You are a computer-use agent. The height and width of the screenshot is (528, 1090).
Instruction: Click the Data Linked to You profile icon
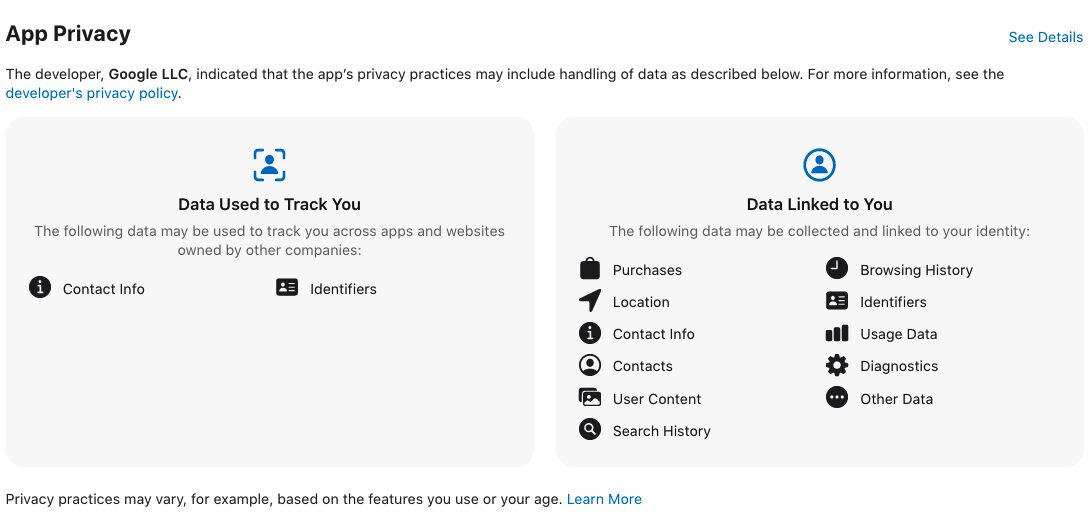(x=819, y=165)
